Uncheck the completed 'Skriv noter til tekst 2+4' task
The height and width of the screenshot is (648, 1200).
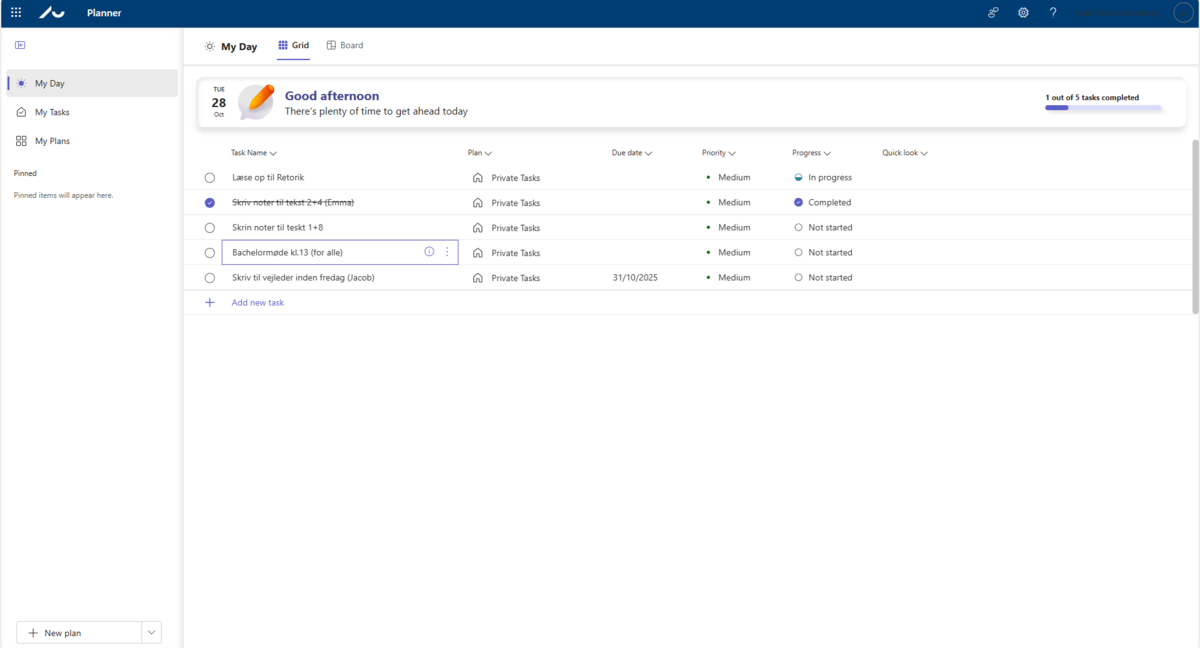click(210, 203)
